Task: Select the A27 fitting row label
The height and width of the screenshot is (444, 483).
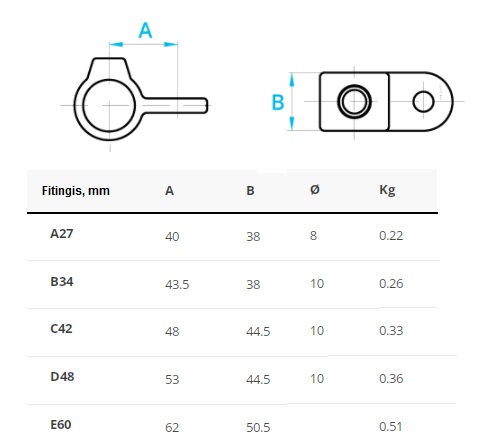Action: pos(62,234)
